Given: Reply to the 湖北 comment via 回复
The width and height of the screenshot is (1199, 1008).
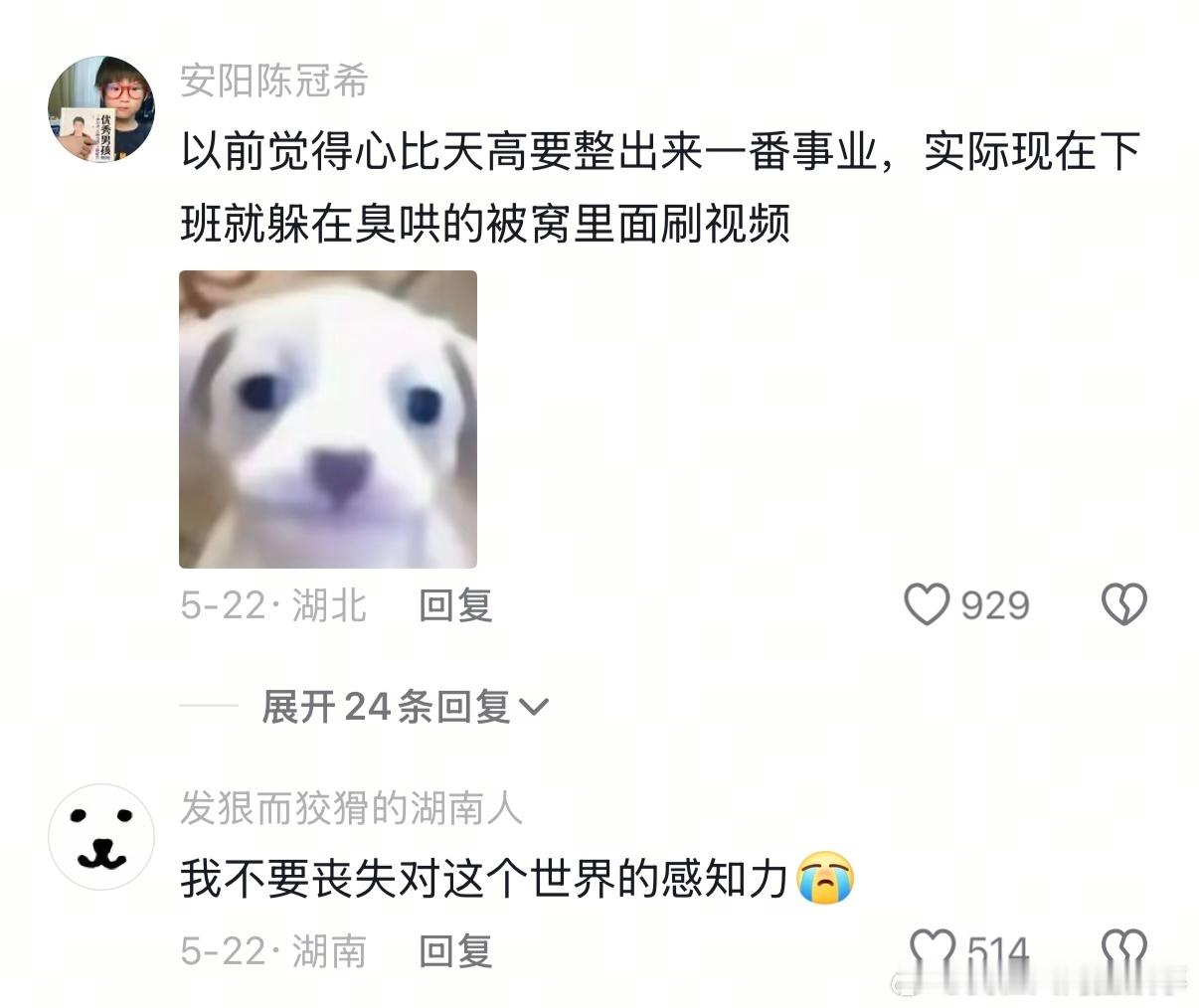Looking at the screenshot, I should pos(455,604).
